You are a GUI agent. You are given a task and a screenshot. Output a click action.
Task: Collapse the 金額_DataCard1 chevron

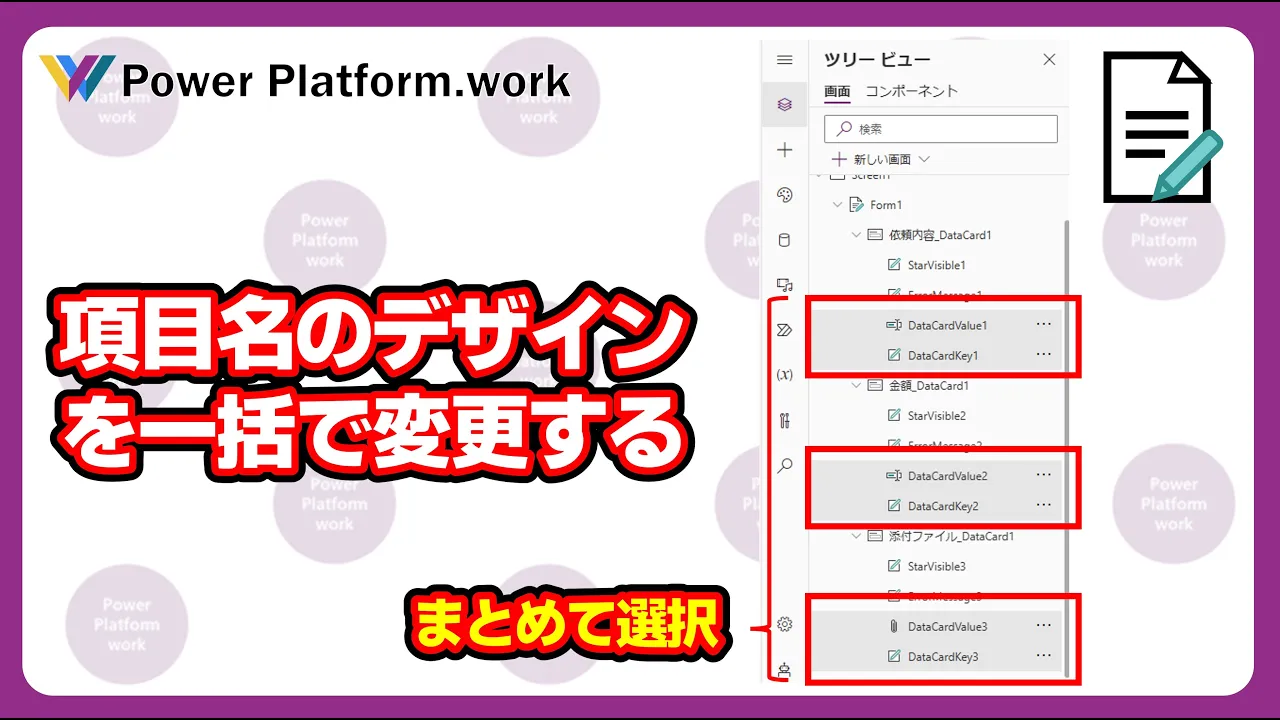coord(856,385)
